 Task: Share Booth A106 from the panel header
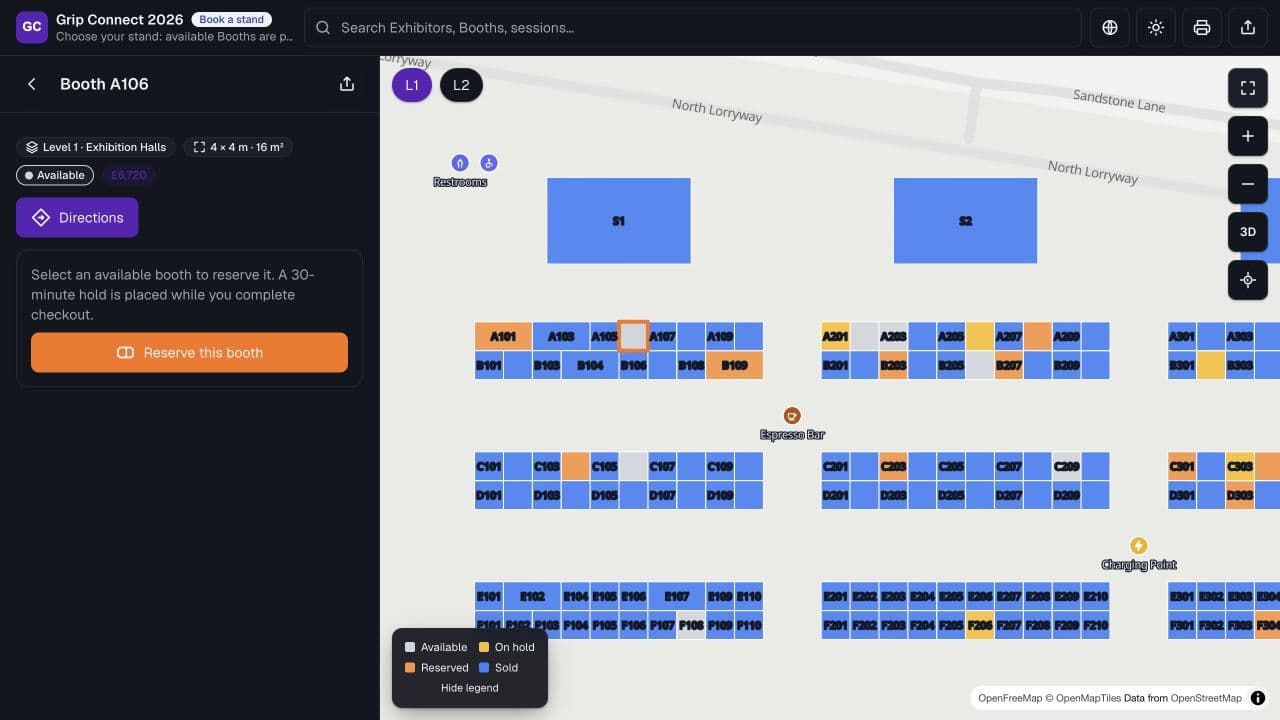pyautogui.click(x=347, y=84)
